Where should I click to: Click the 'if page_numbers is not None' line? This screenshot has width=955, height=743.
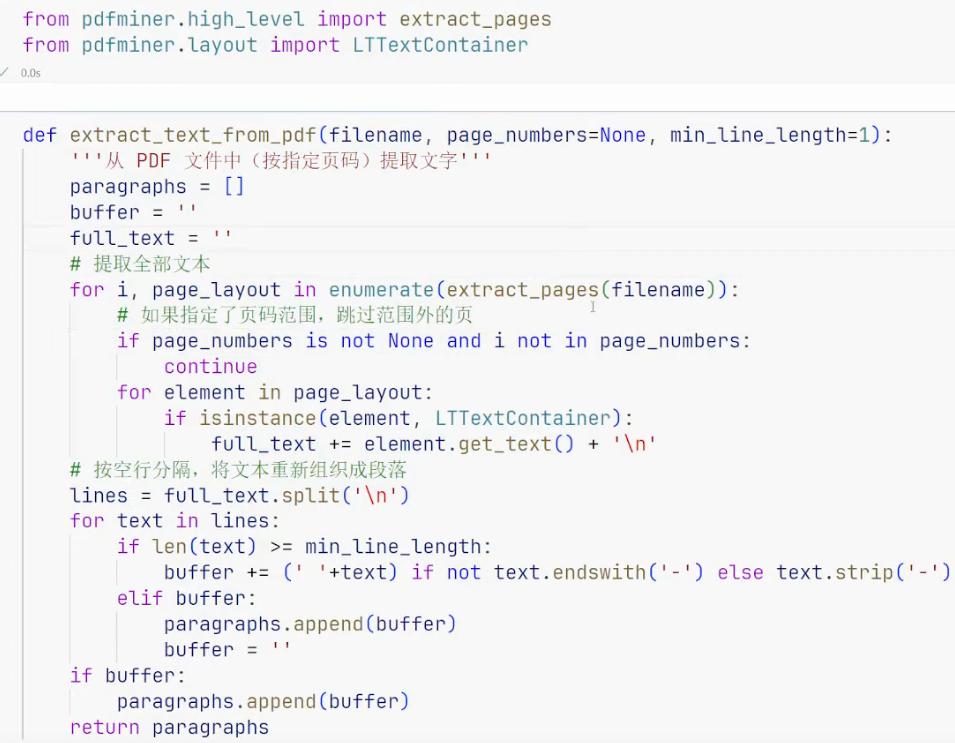[434, 340]
